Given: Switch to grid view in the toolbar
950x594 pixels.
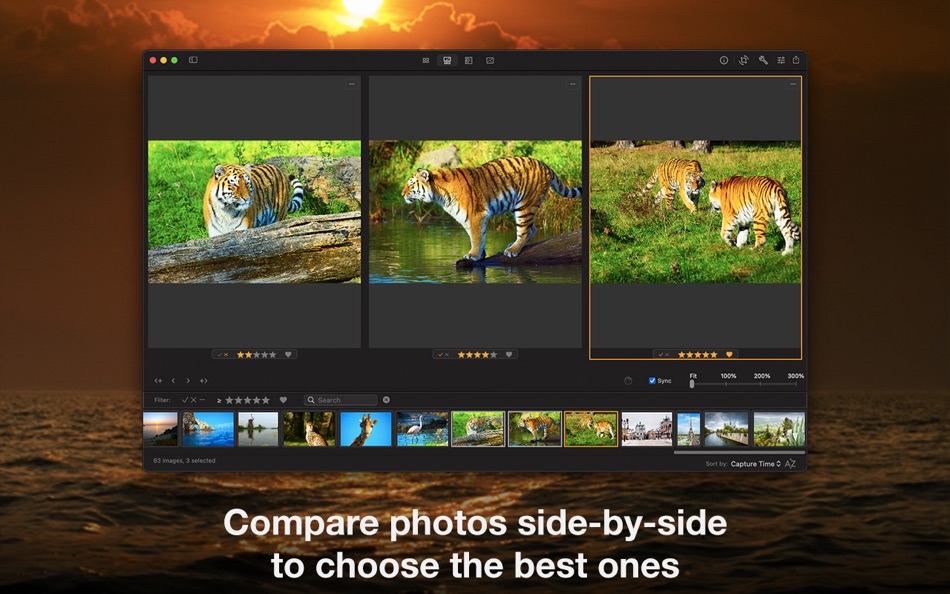Looking at the screenshot, I should pyautogui.click(x=425, y=60).
